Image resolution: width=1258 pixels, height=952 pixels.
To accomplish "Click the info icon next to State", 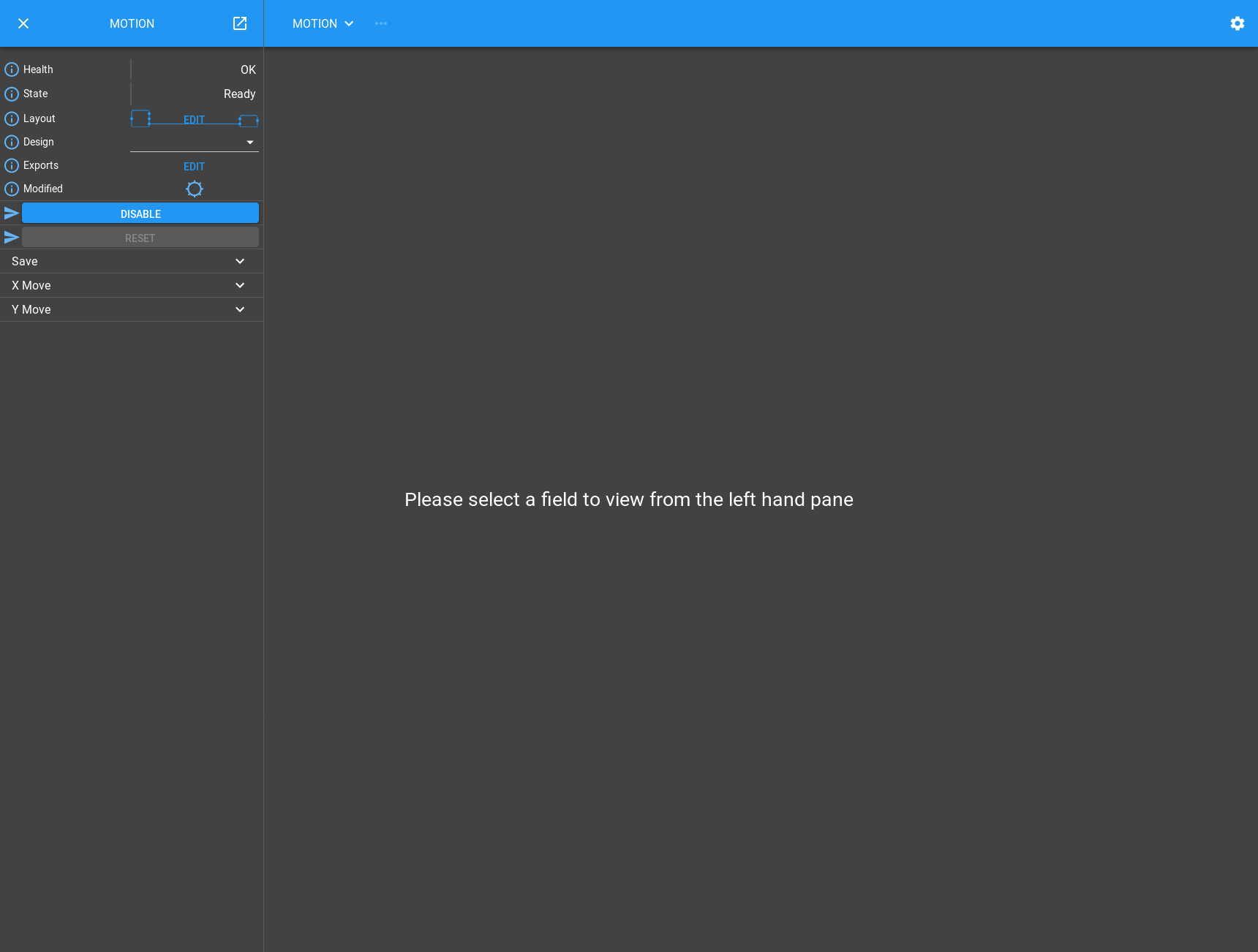I will pos(12,94).
